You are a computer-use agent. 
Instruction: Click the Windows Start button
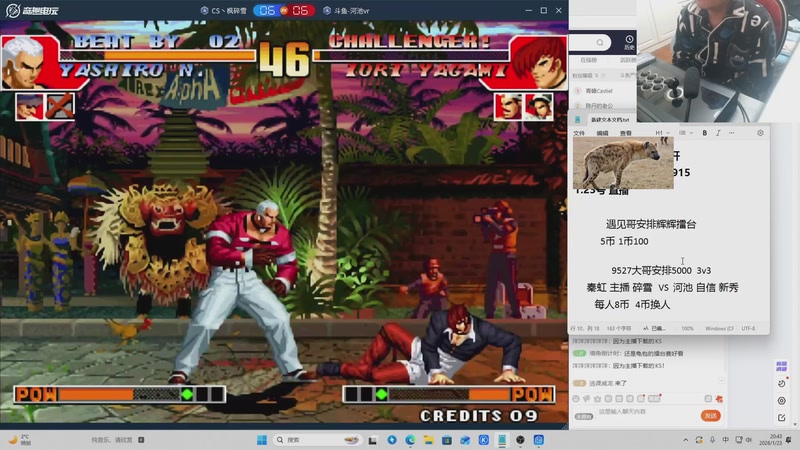(x=262, y=440)
